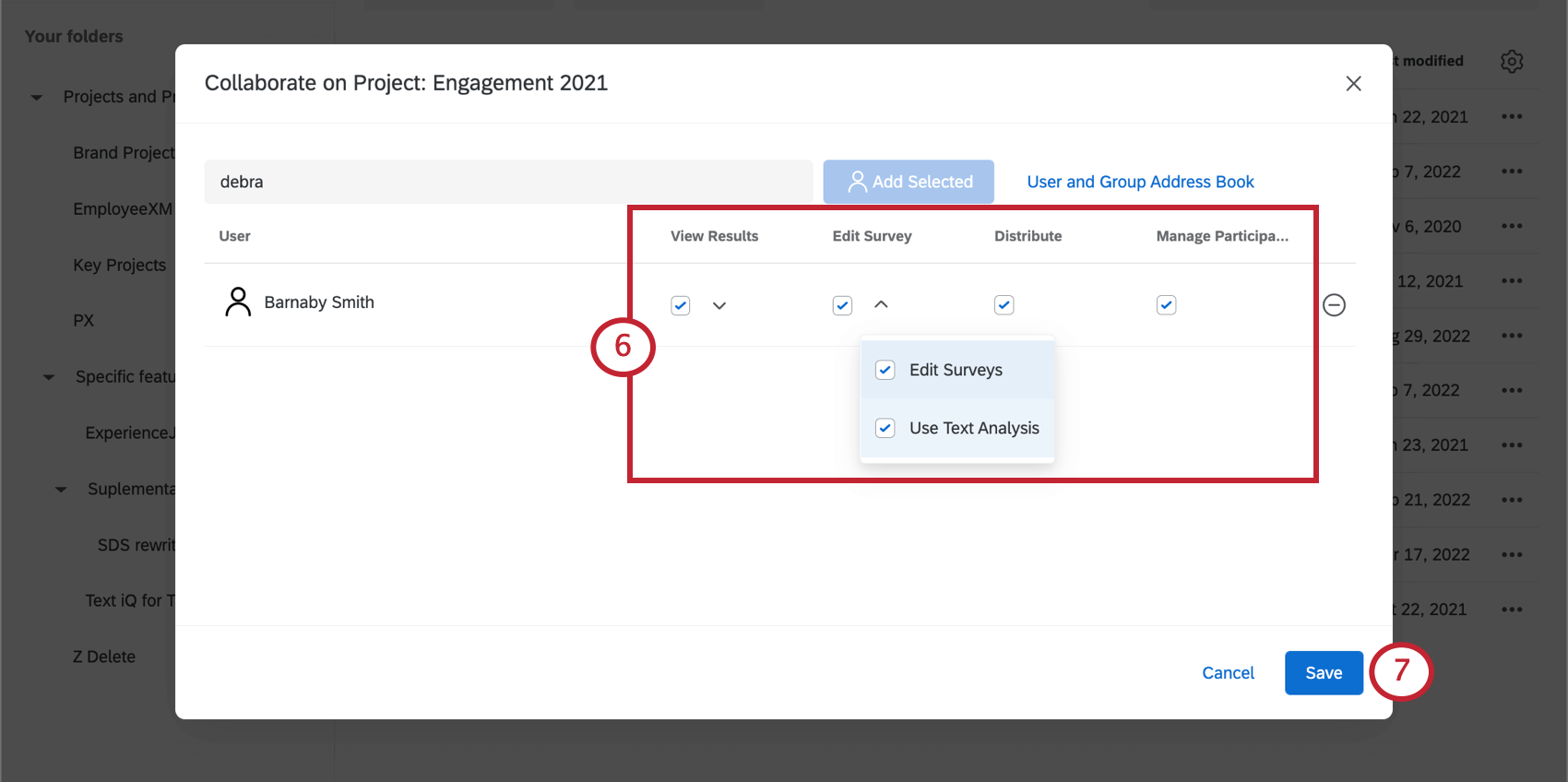Open the three-dot menu for 7, 2022 row
1568x782 pixels.
1512,172
